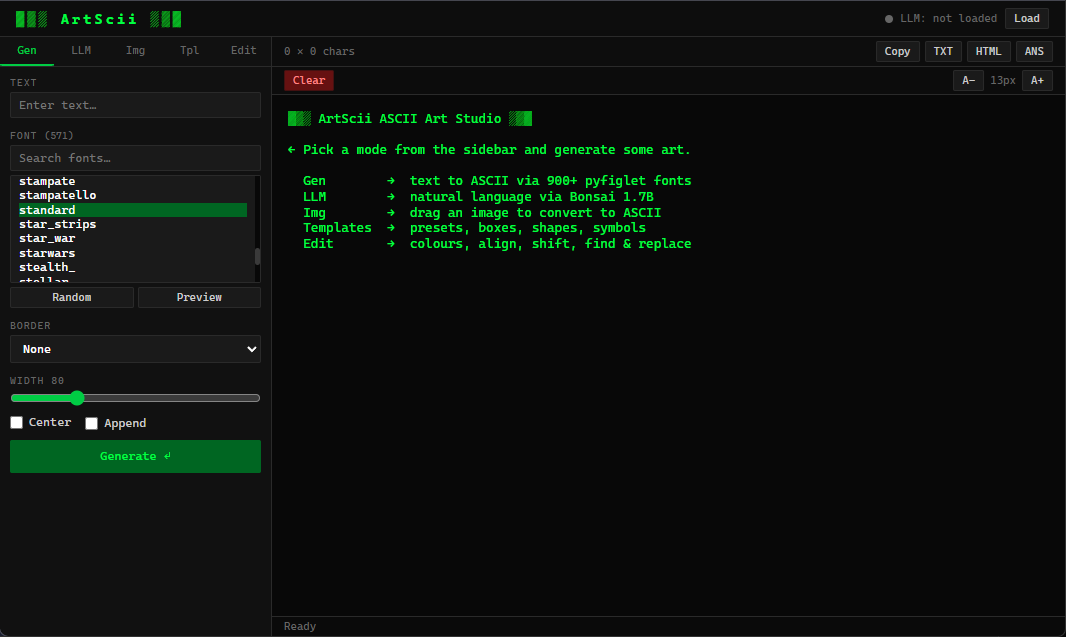1066x637 pixels.
Task: Open the Edit tab
Action: pos(243,50)
